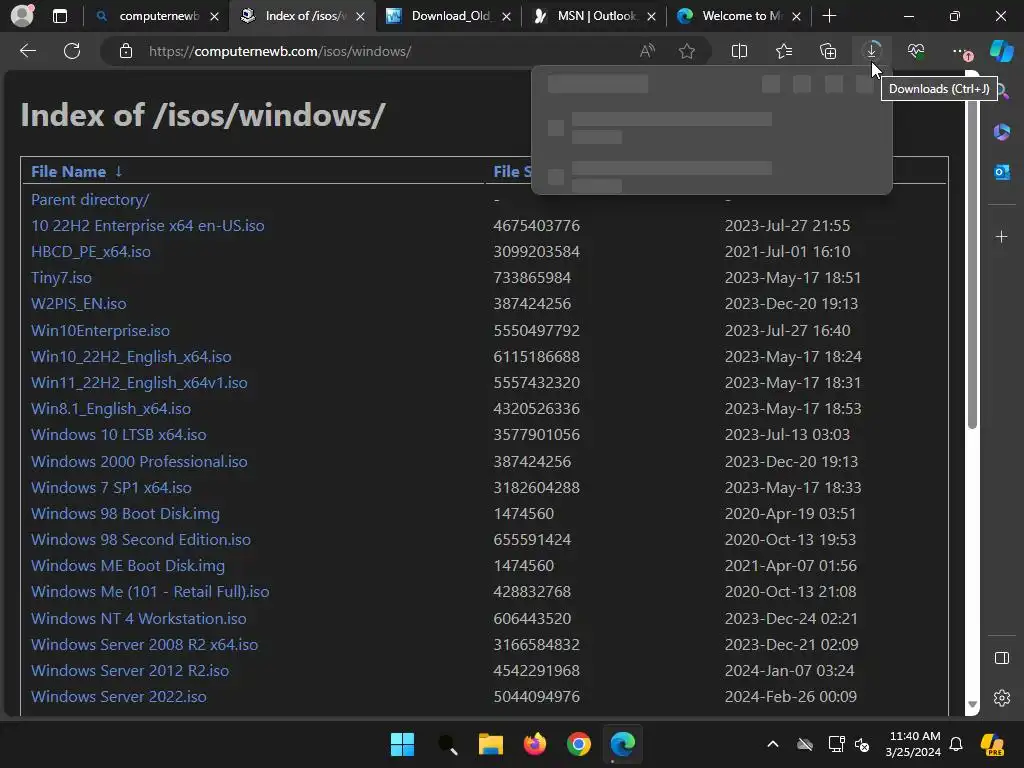Go back to the previous page
The width and height of the screenshot is (1024, 768).
coord(27,51)
